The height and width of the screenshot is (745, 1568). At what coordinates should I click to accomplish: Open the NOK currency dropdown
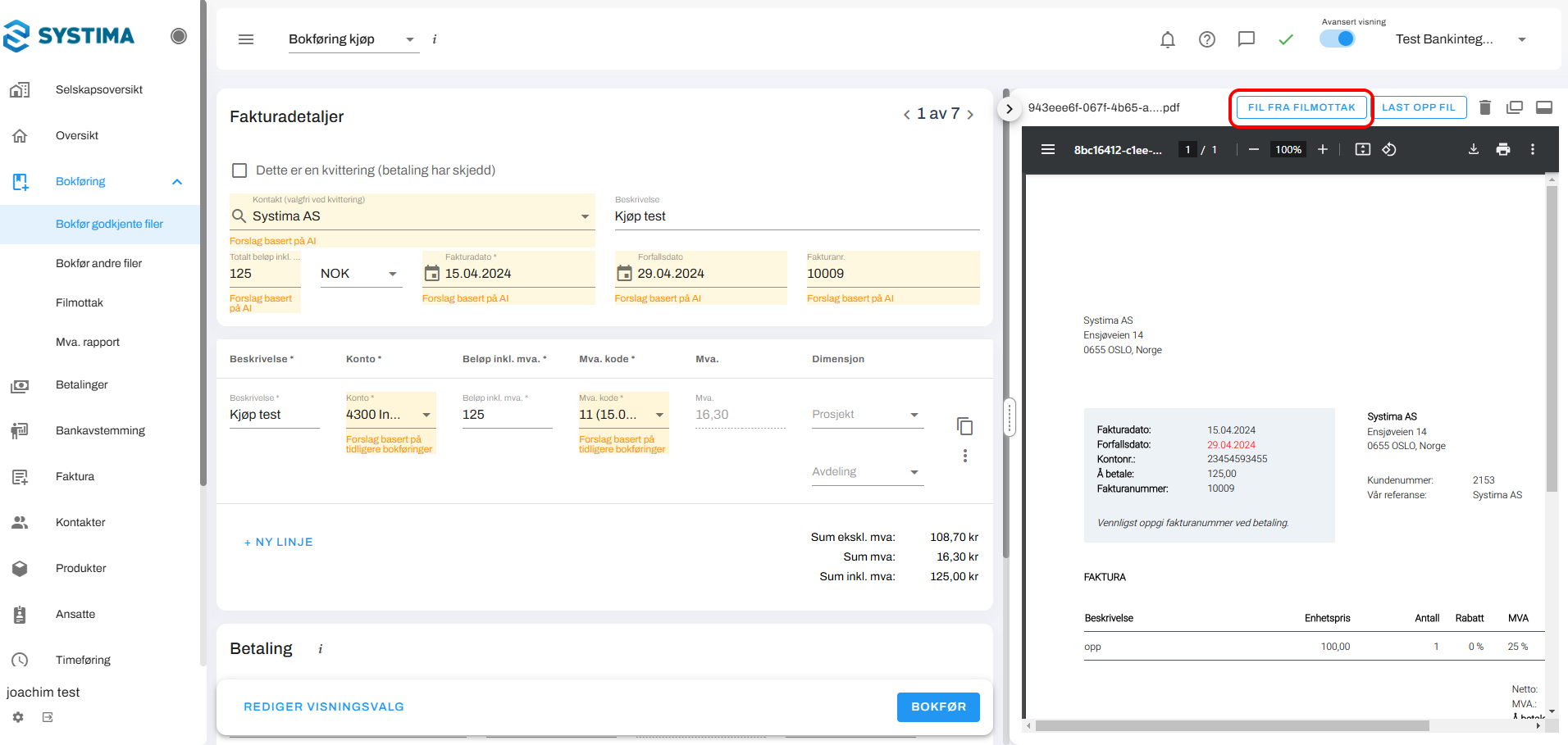[361, 274]
